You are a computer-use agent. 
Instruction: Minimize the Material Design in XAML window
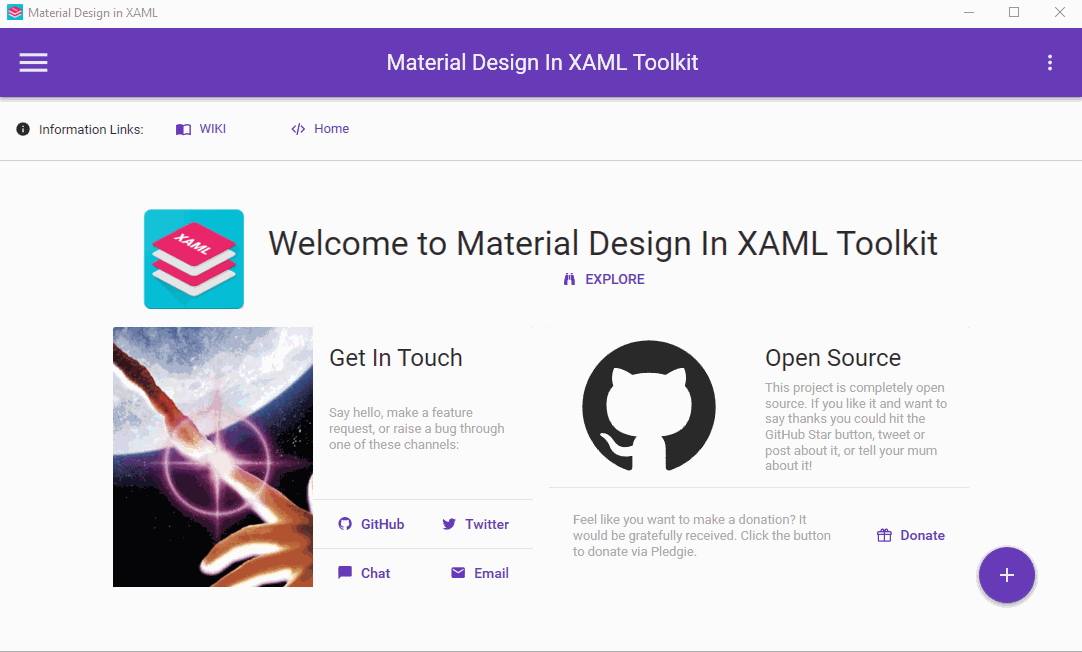click(x=969, y=12)
